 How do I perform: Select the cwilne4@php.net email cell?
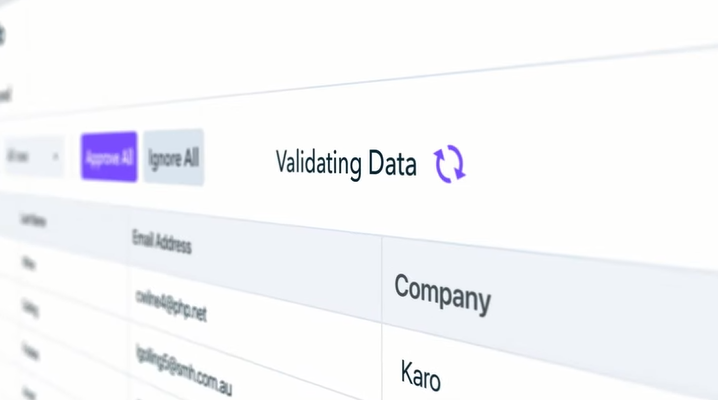[171, 305]
